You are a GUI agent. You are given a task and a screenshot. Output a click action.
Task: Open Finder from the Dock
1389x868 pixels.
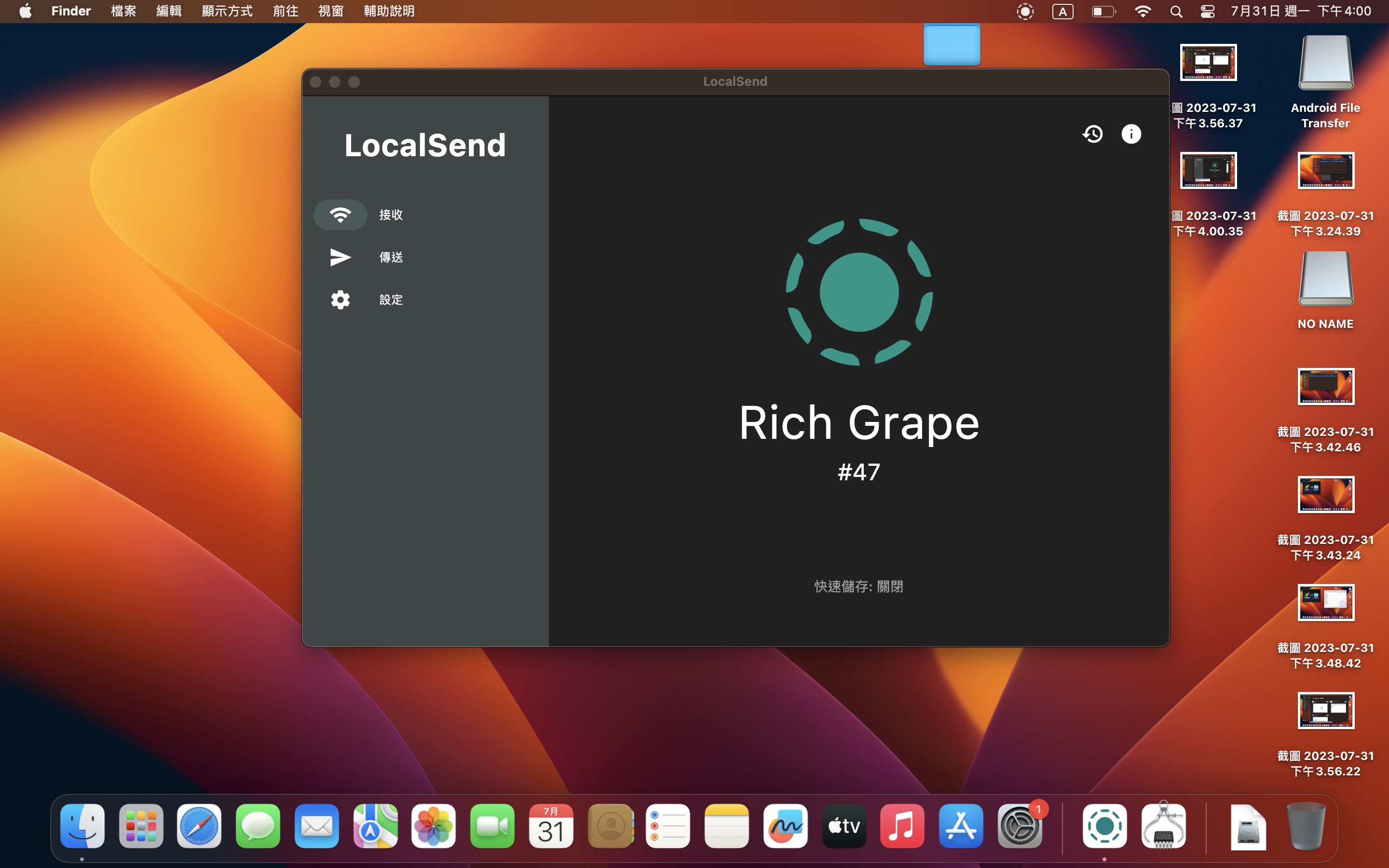[82, 826]
